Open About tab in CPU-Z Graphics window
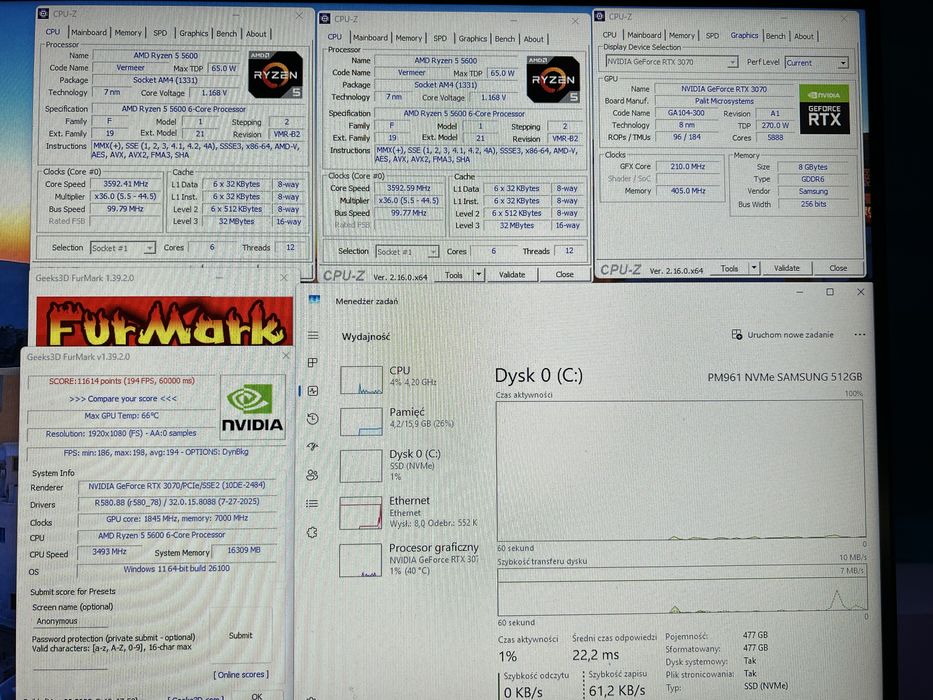Viewport: 933px width, 700px height. point(804,36)
